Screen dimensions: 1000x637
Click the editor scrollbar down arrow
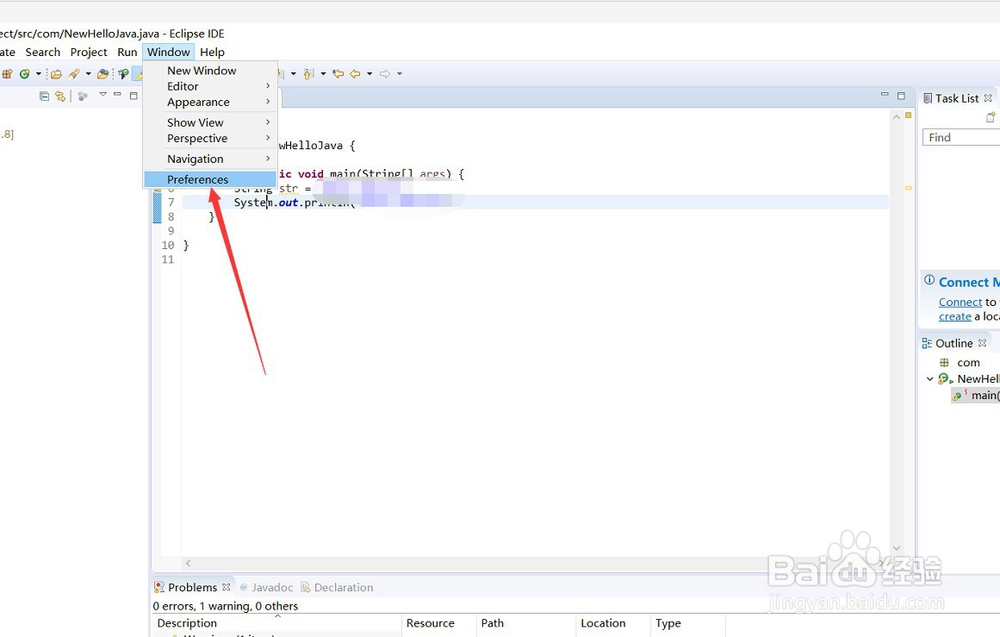(896, 548)
